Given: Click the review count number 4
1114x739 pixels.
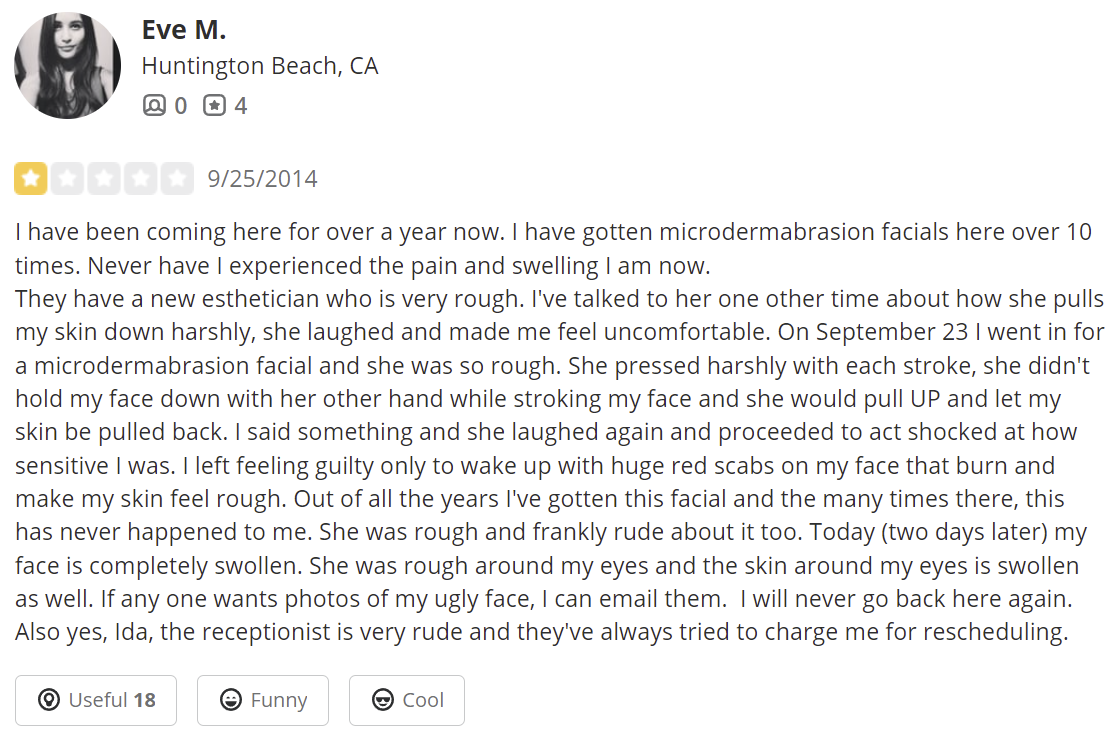Looking at the screenshot, I should click(x=241, y=106).
